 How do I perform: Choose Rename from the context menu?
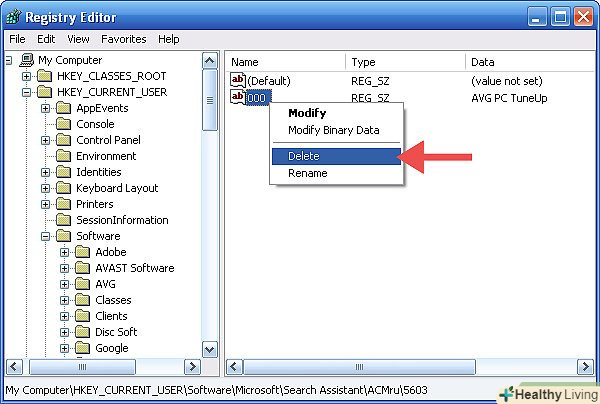coord(336,173)
